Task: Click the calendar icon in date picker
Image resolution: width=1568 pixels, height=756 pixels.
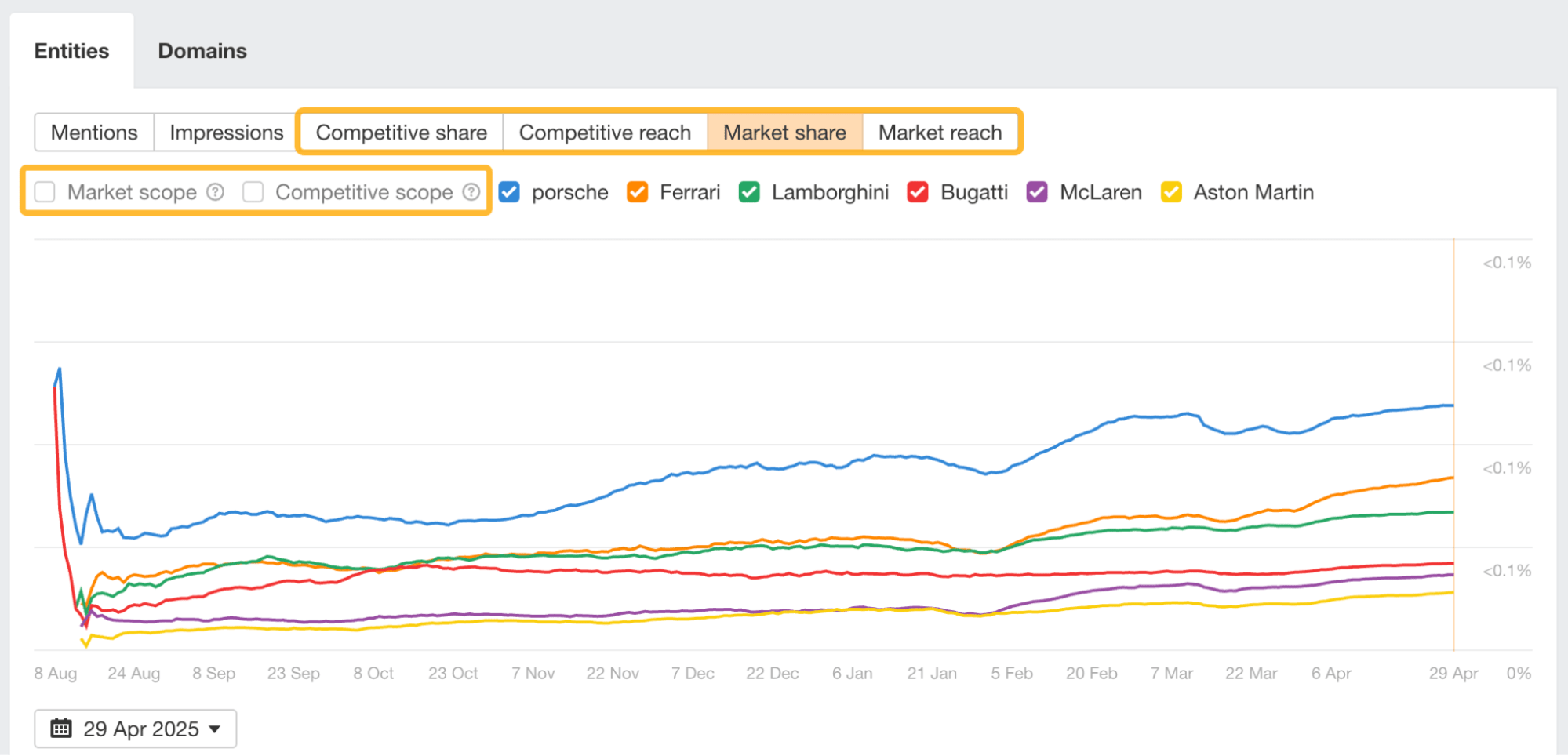Action: 61,729
